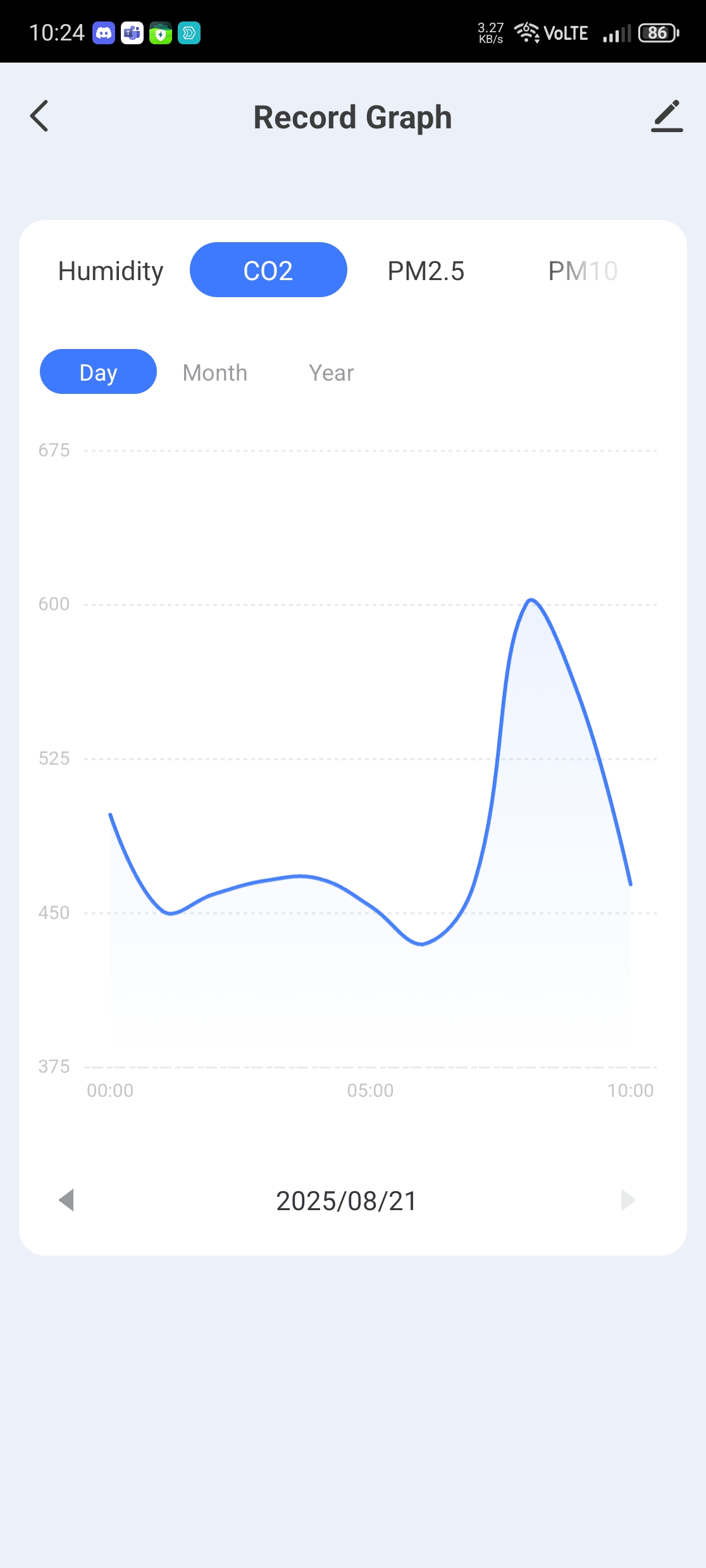This screenshot has width=706, height=1568.
Task: Tap the graph's lowest dip point
Action: click(422, 944)
